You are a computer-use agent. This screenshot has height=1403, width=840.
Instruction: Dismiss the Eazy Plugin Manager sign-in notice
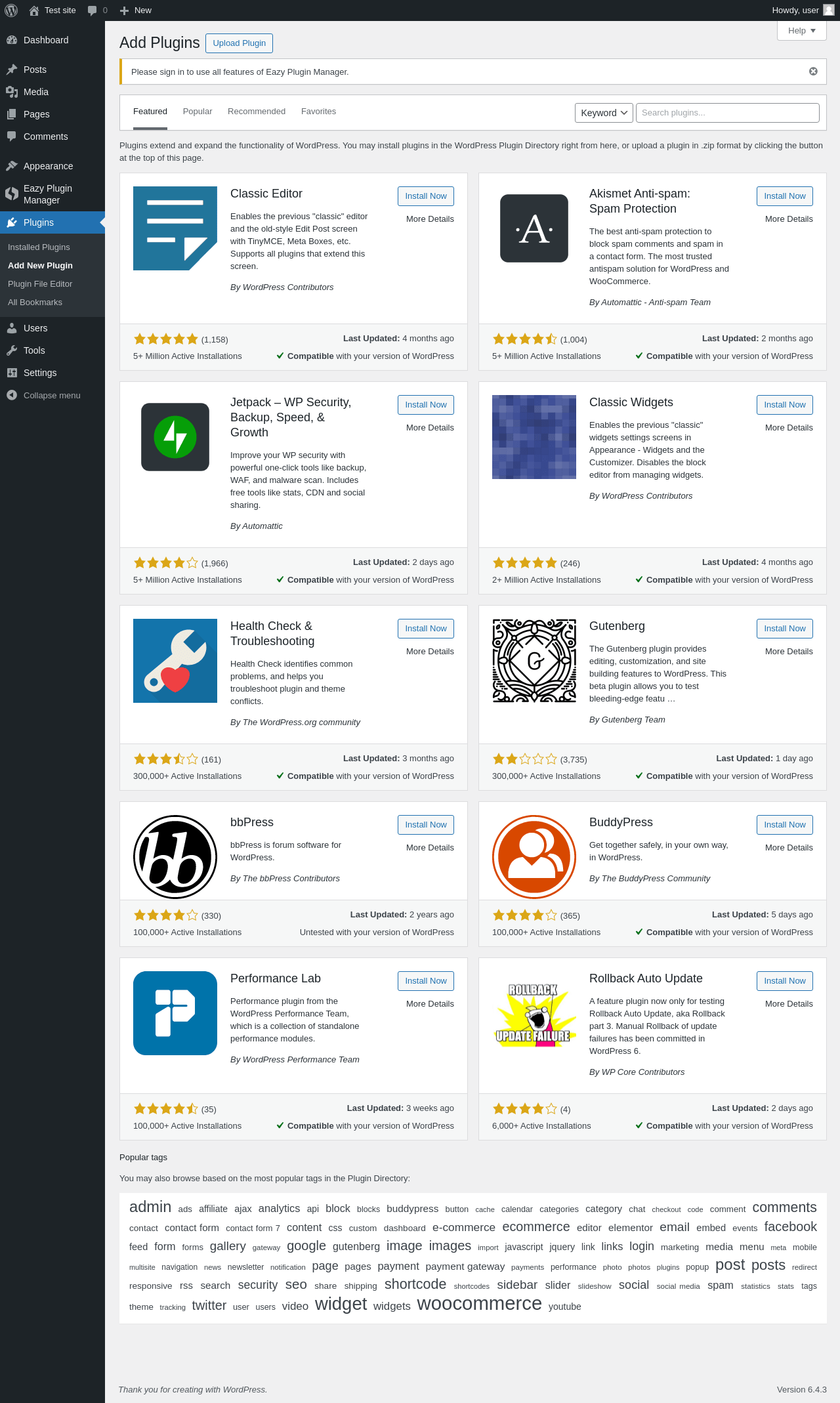point(813,72)
